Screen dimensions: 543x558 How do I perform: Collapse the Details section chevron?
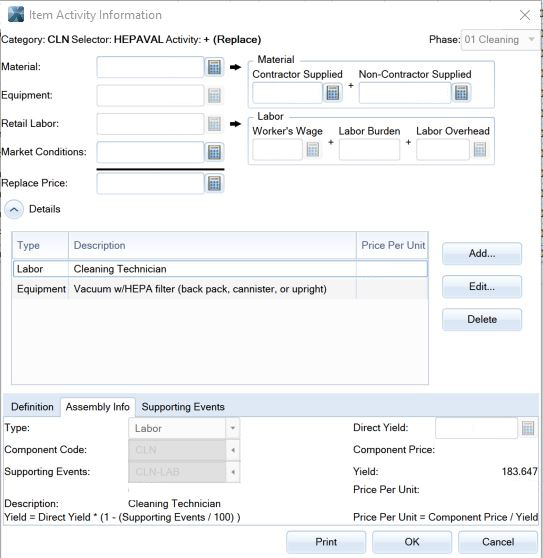tap(14, 210)
